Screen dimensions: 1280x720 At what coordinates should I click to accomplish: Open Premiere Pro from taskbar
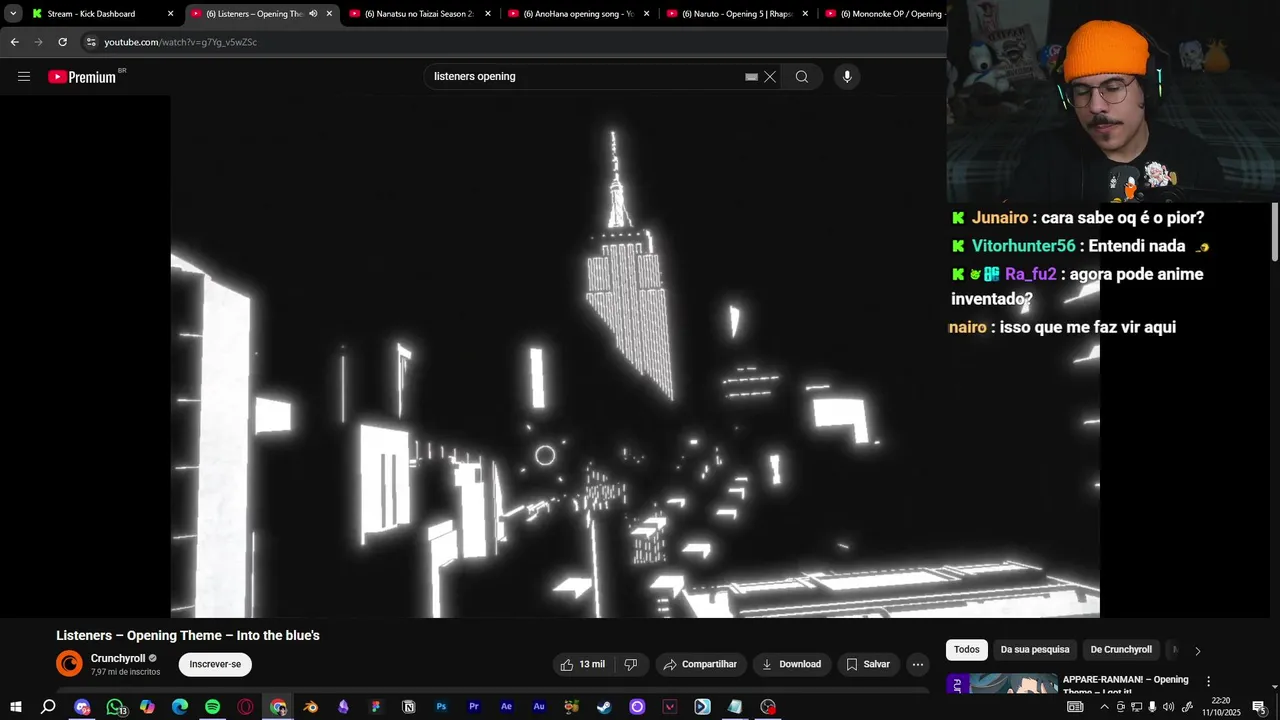474,707
